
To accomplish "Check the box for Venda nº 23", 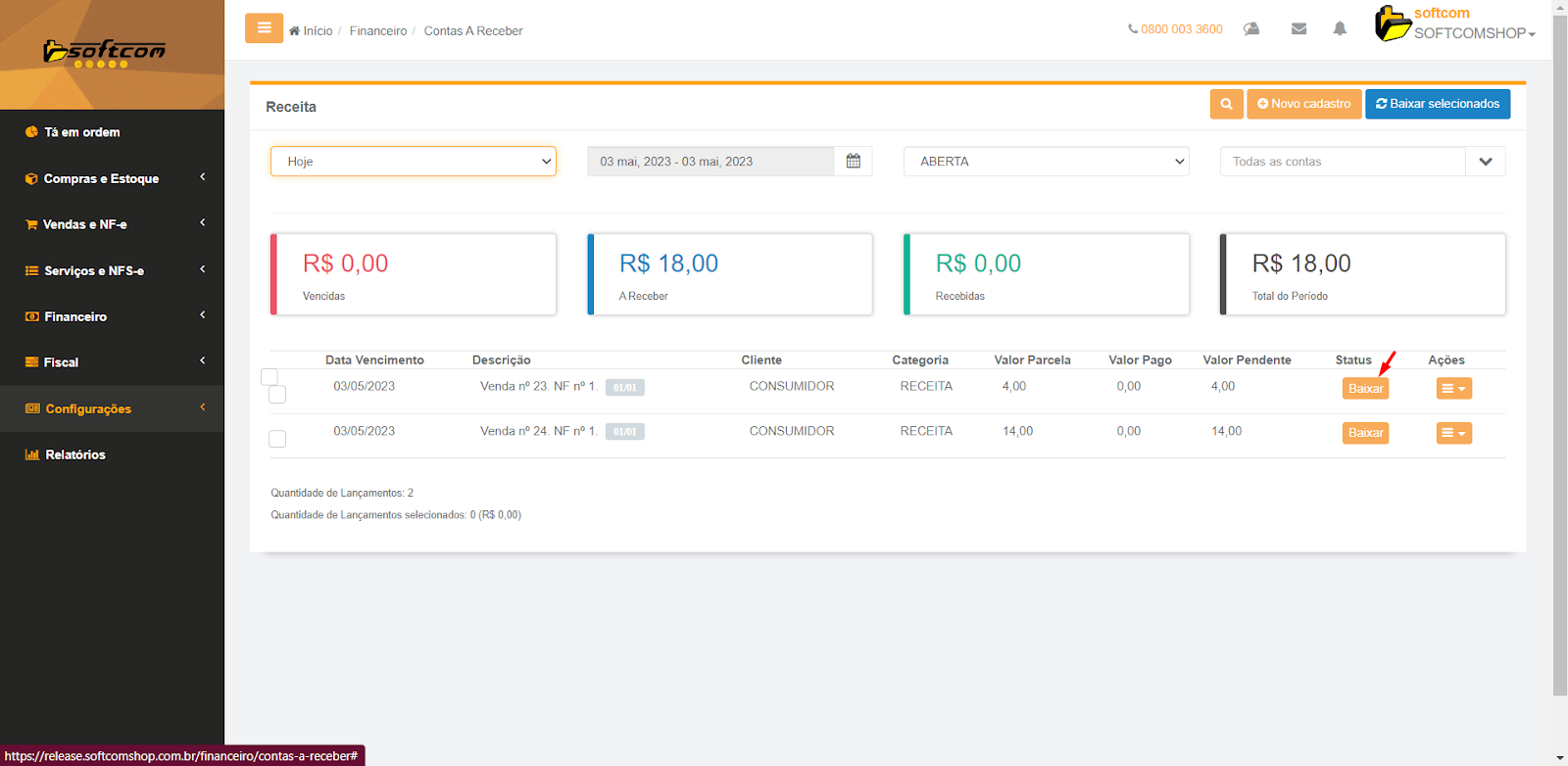I will pyautogui.click(x=277, y=395).
